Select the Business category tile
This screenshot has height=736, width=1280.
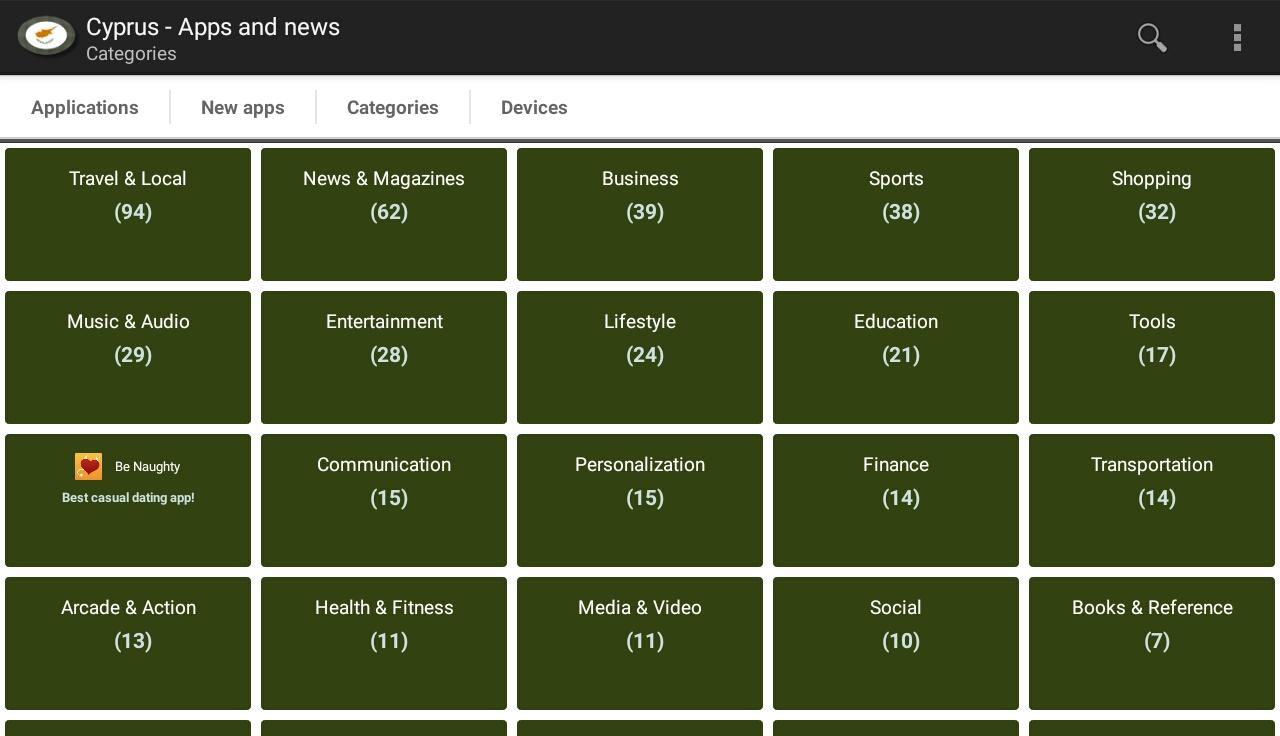pyautogui.click(x=640, y=214)
